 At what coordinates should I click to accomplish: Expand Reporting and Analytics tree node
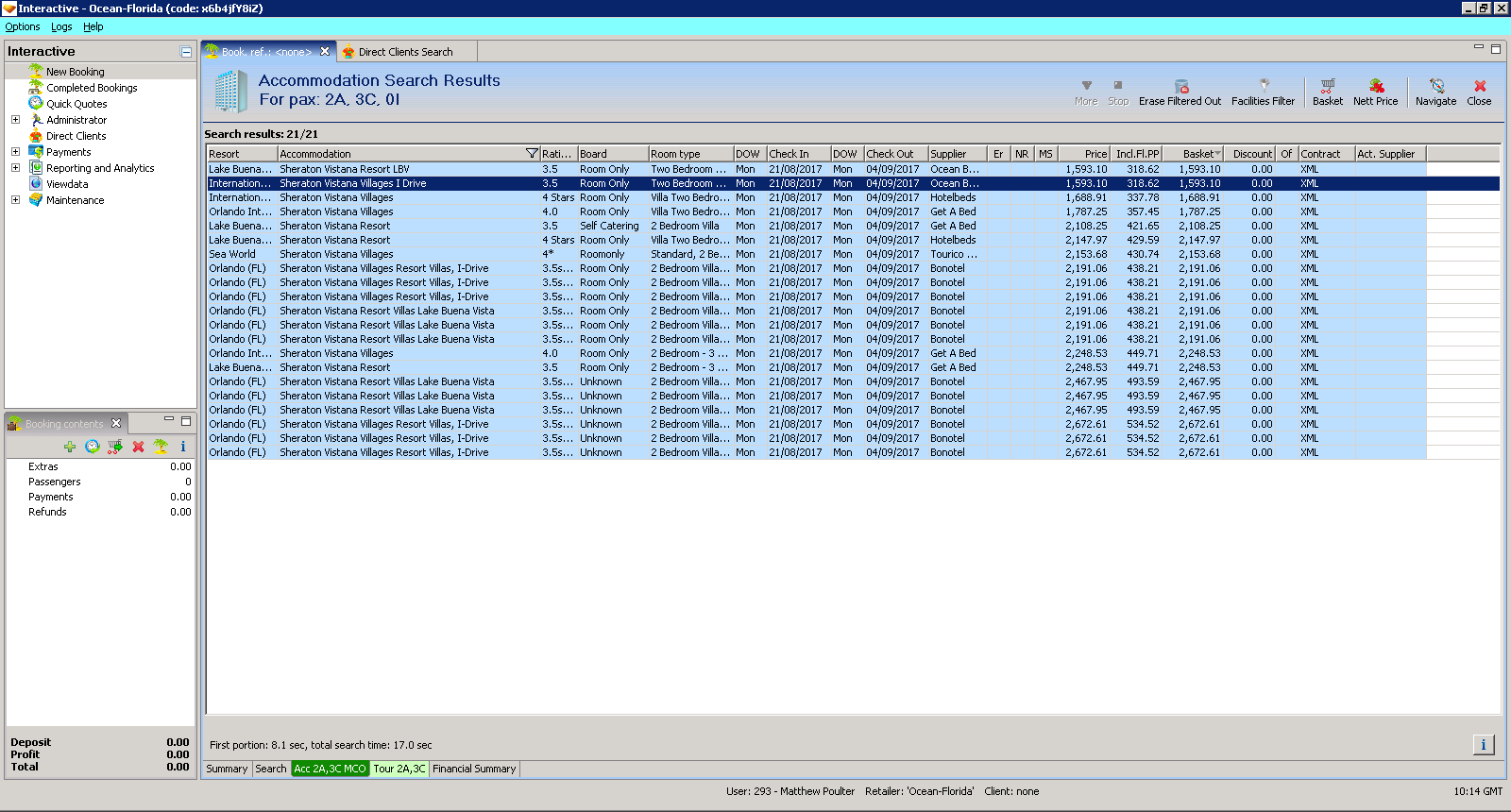pyautogui.click(x=15, y=167)
